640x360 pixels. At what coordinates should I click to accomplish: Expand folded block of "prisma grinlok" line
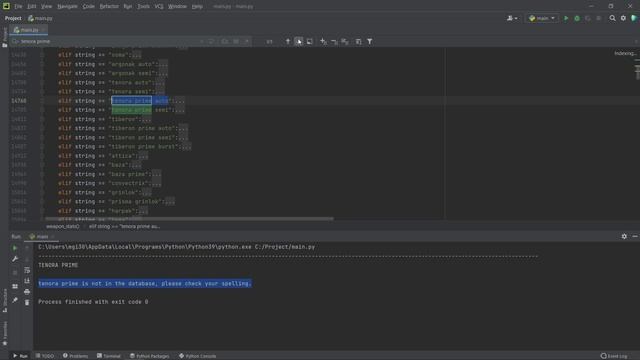[x=169, y=202]
